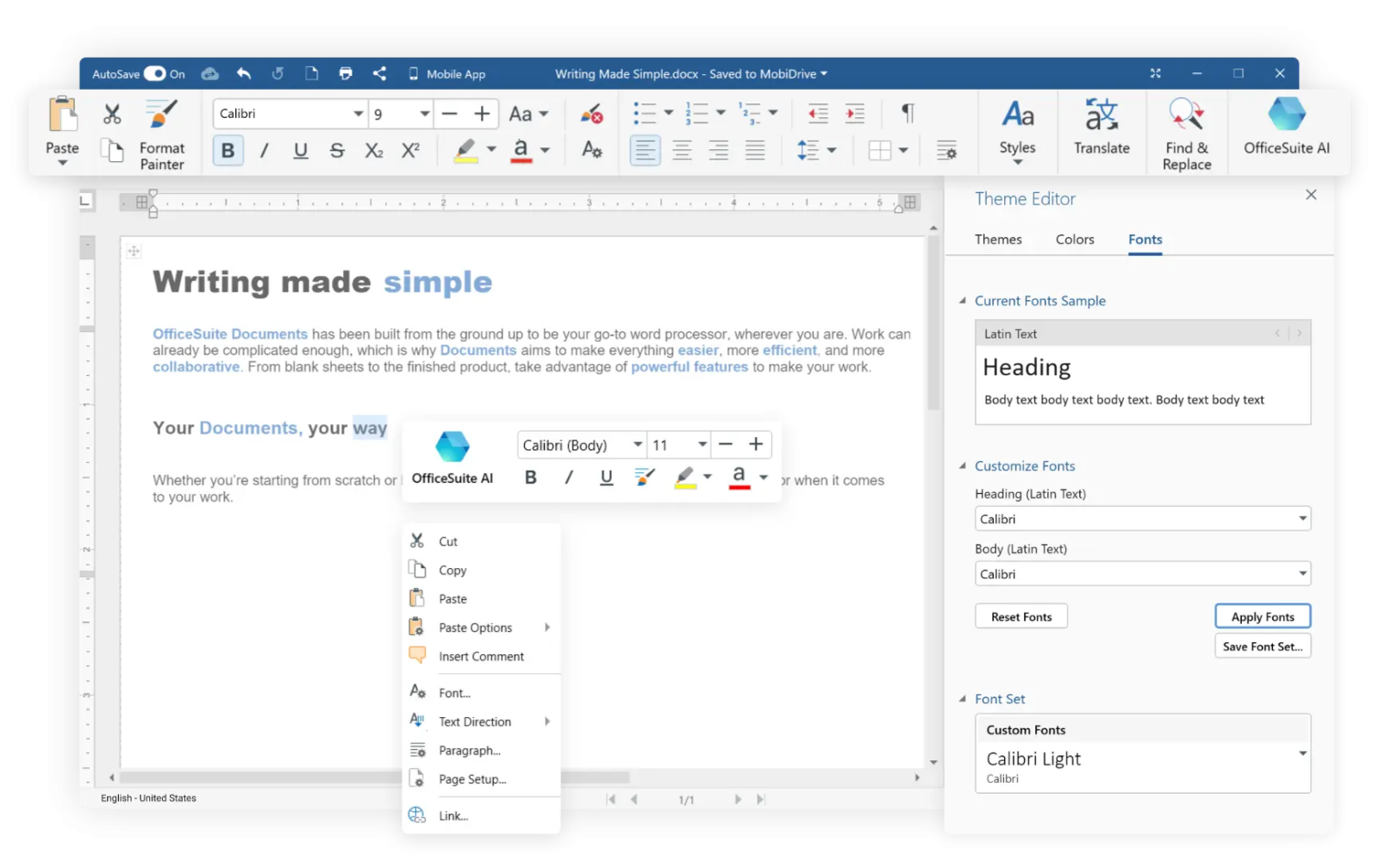Click the Print icon in the title bar
The image size is (1379, 868).
coord(346,74)
